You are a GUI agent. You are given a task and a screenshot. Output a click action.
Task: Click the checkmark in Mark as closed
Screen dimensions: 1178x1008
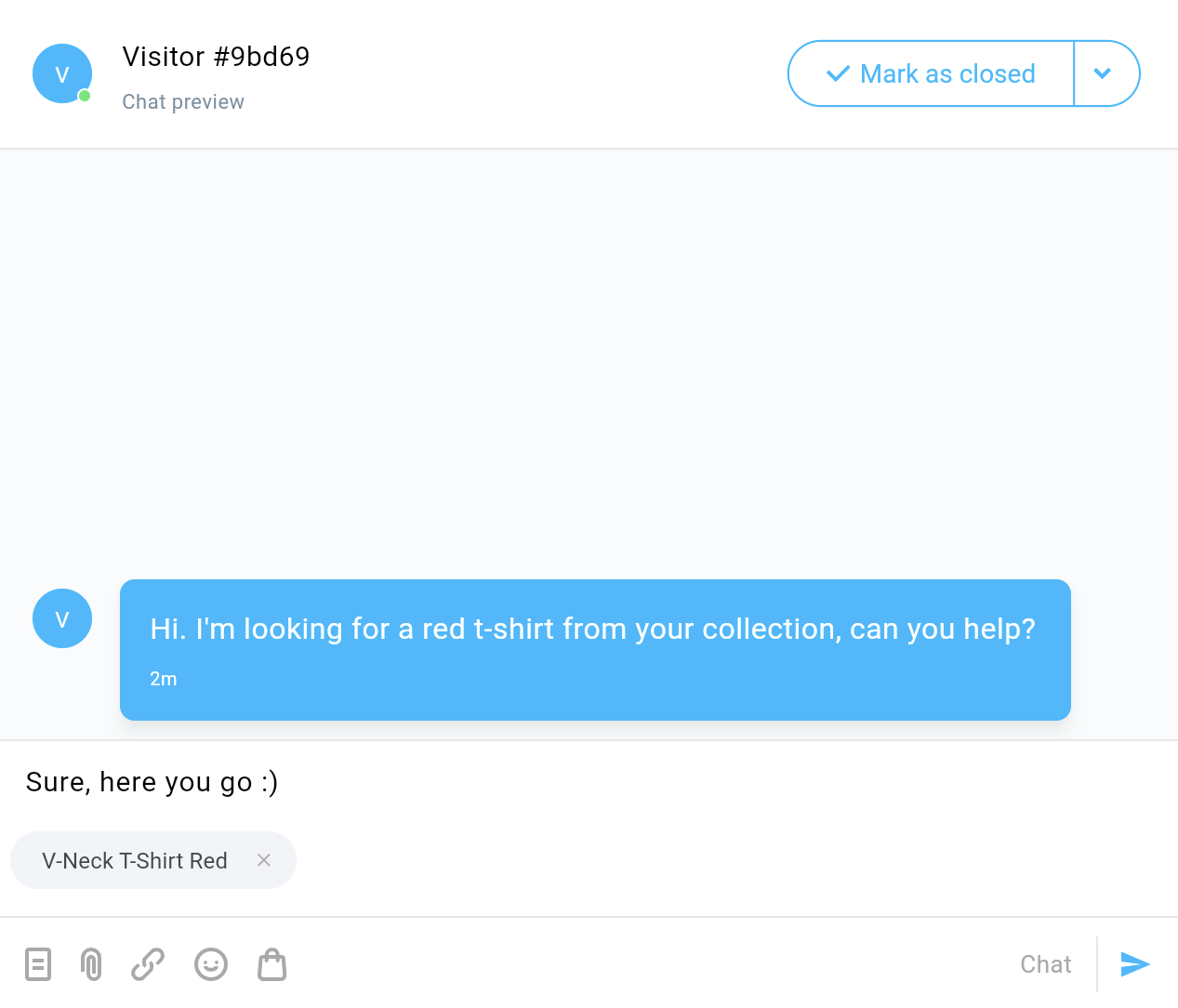pos(838,73)
